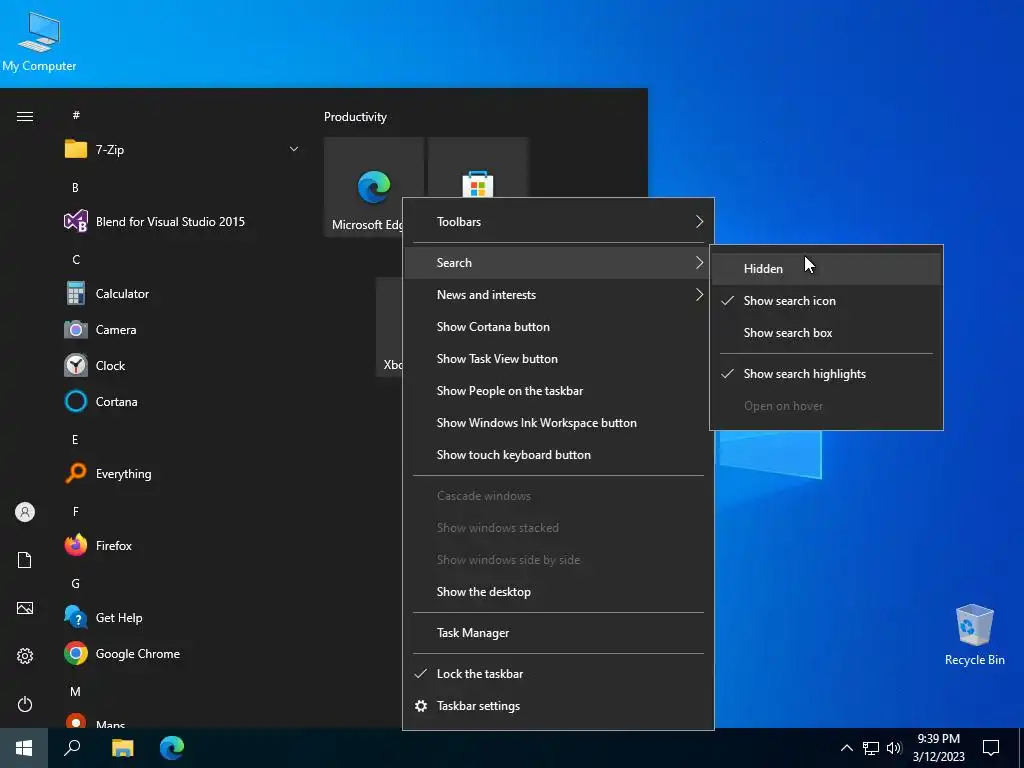Open File Explorer from the taskbar
The image size is (1024, 768).
click(x=122, y=748)
